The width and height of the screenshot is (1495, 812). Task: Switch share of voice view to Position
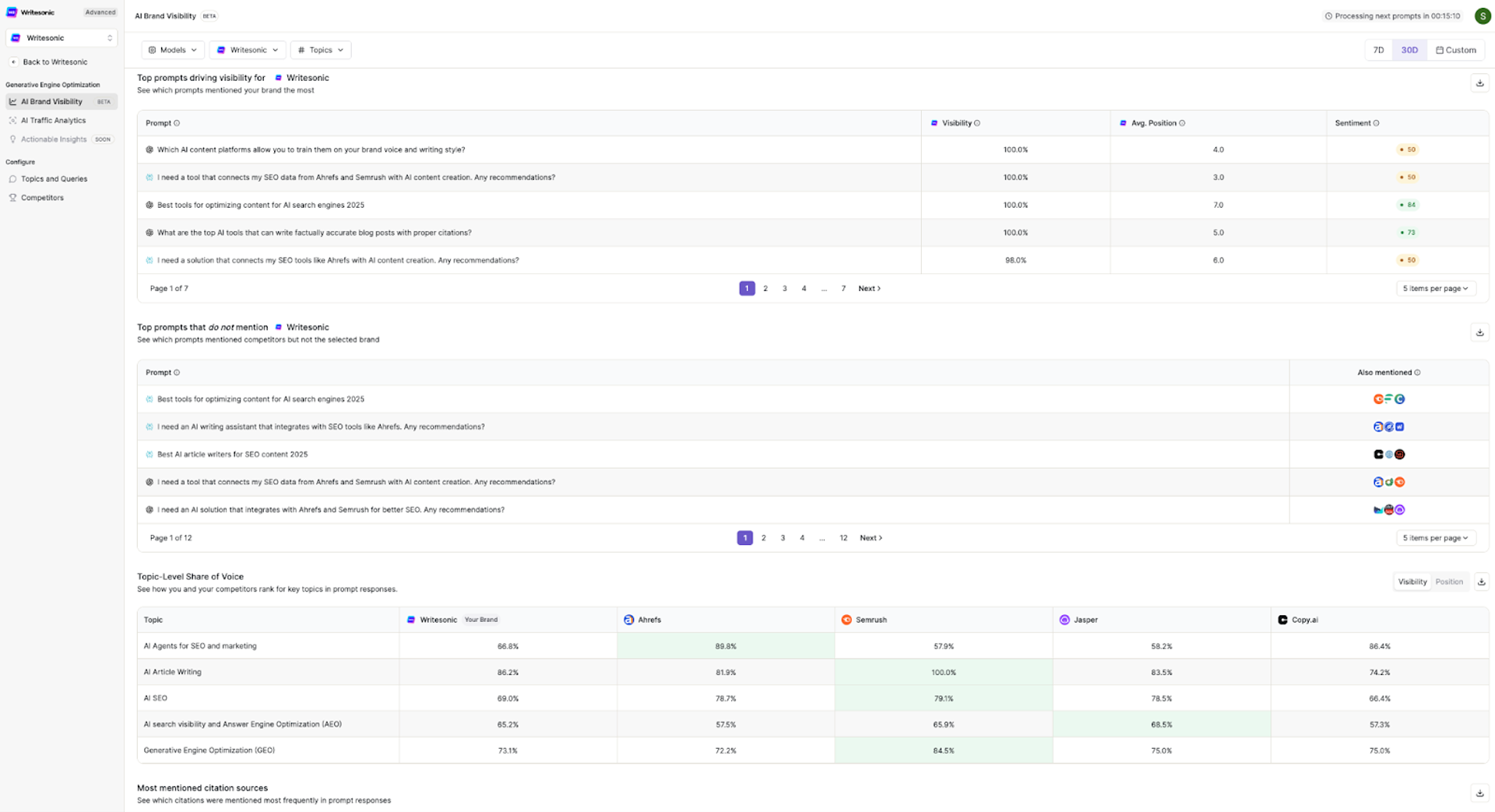click(1449, 582)
